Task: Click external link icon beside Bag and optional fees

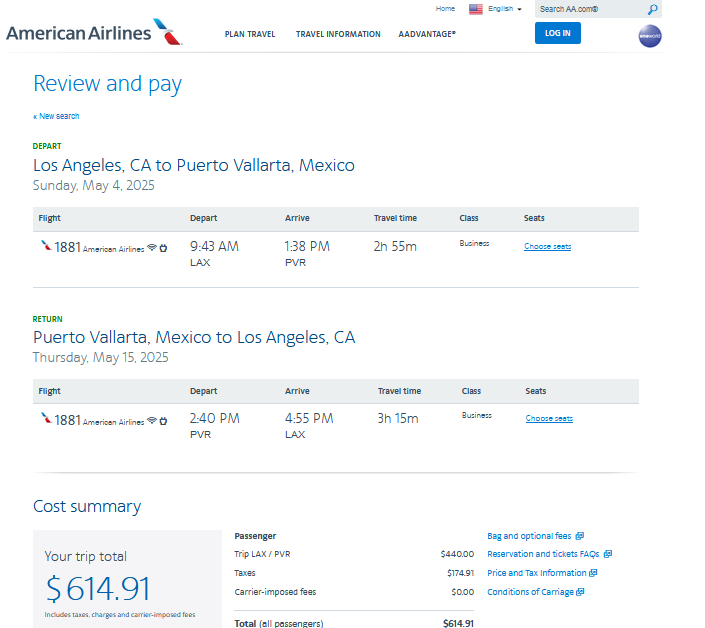Action: coord(580,536)
